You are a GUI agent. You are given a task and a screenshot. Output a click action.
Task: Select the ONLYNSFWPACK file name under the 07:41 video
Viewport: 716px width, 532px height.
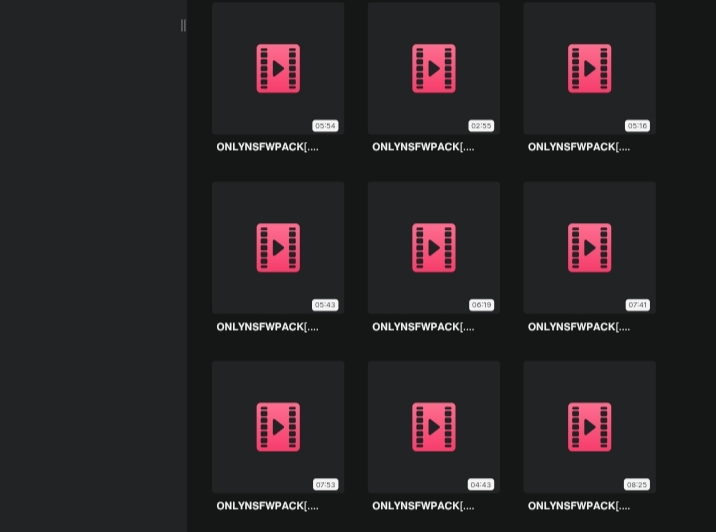point(579,327)
